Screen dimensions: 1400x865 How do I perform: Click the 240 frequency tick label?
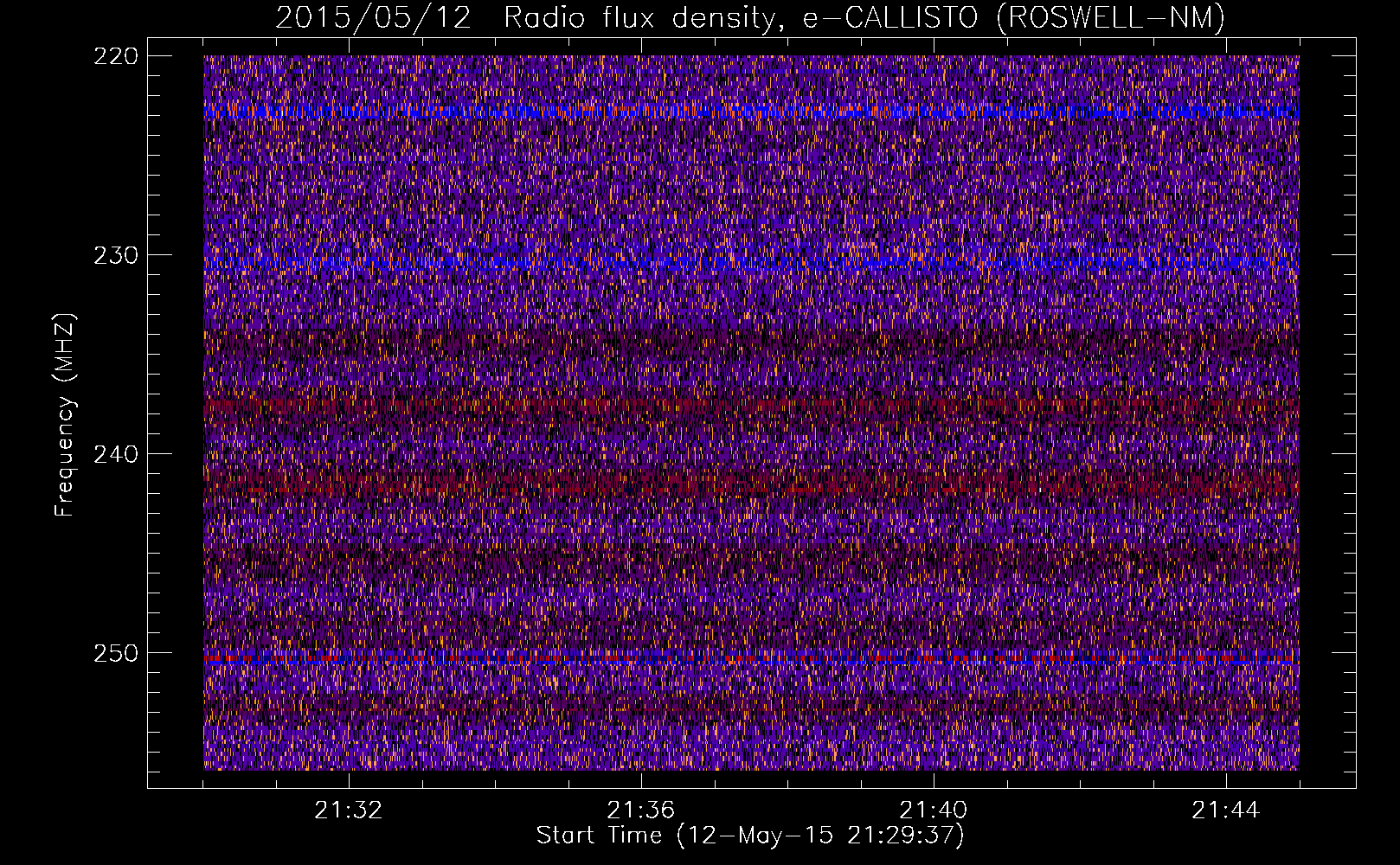click(x=115, y=454)
